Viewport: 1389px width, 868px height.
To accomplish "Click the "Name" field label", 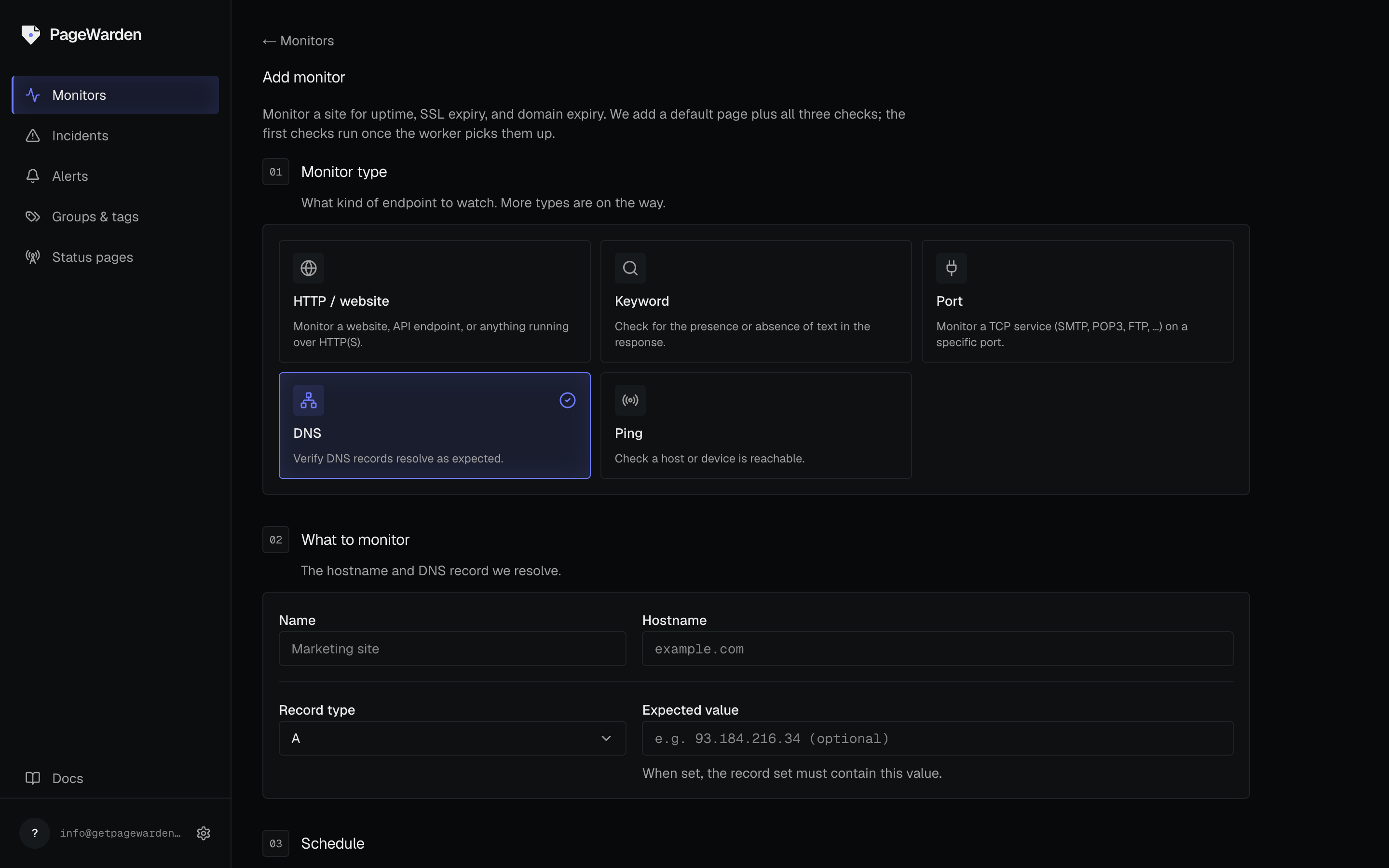I will tap(297, 621).
